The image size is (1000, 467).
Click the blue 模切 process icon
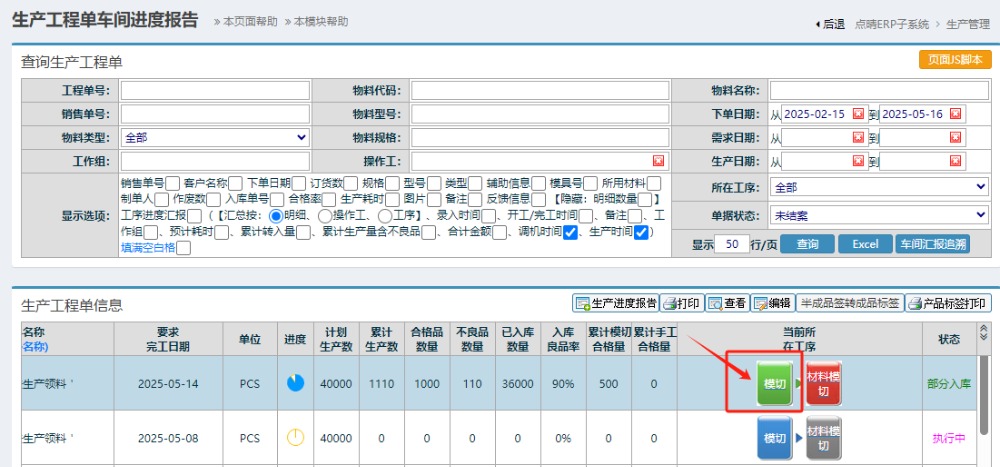click(774, 439)
